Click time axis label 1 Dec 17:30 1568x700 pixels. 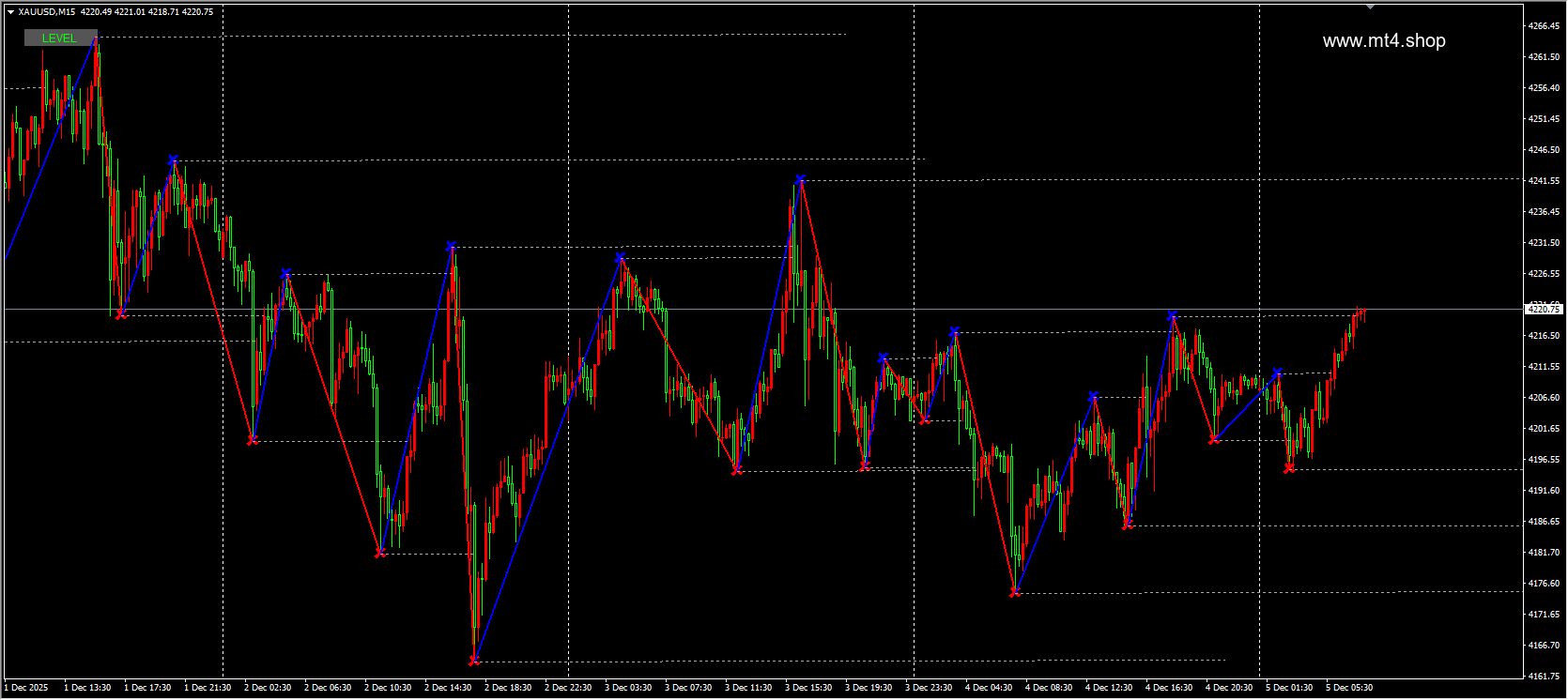click(x=147, y=688)
